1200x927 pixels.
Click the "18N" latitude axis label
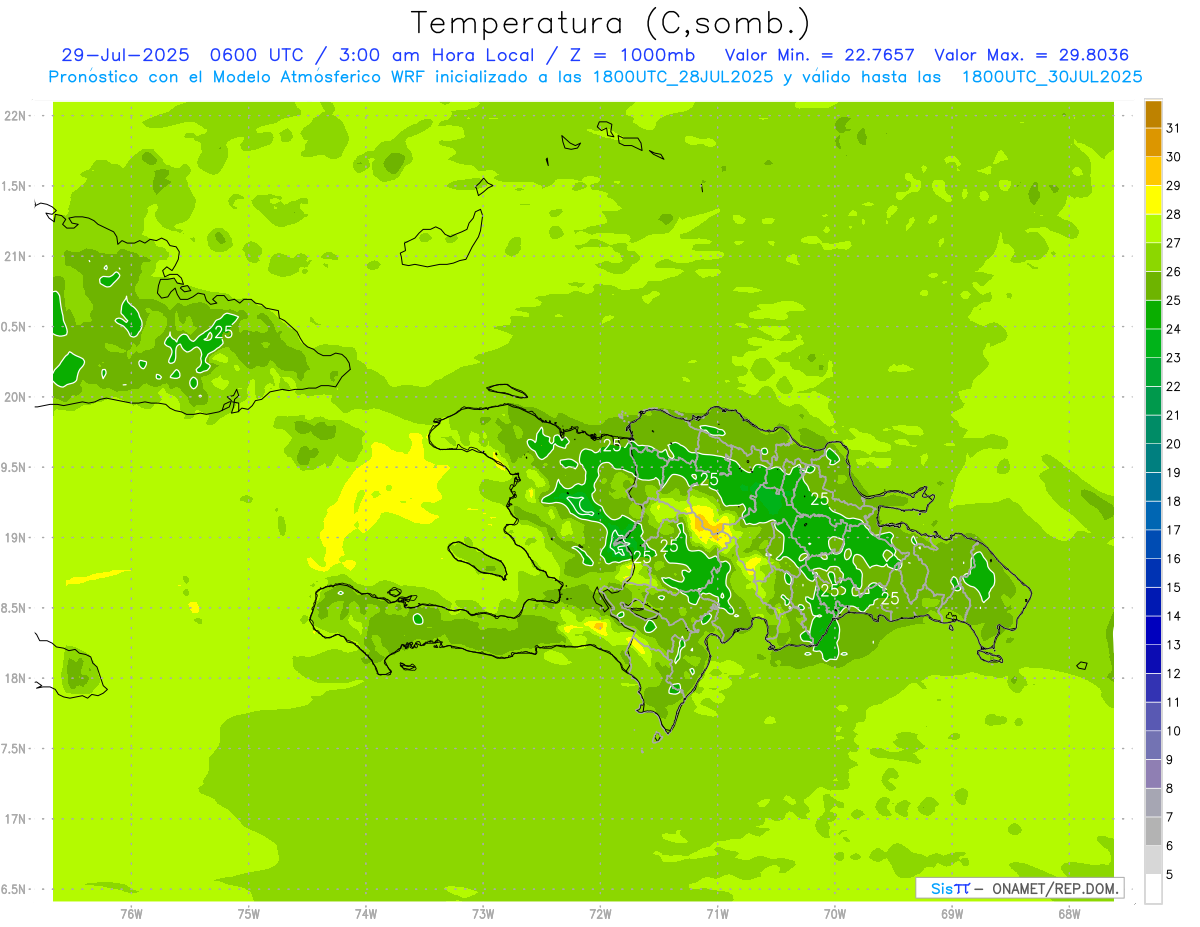(x=15, y=679)
